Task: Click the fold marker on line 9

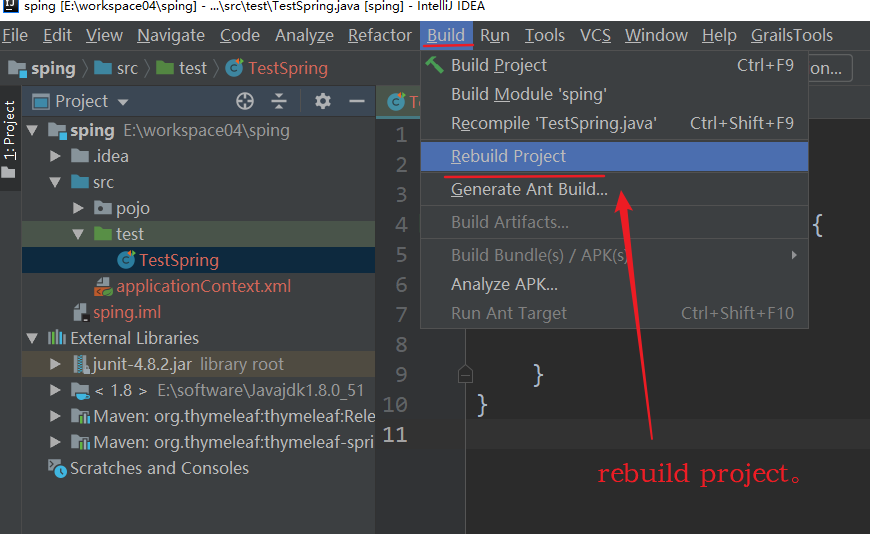Action: pos(466,375)
